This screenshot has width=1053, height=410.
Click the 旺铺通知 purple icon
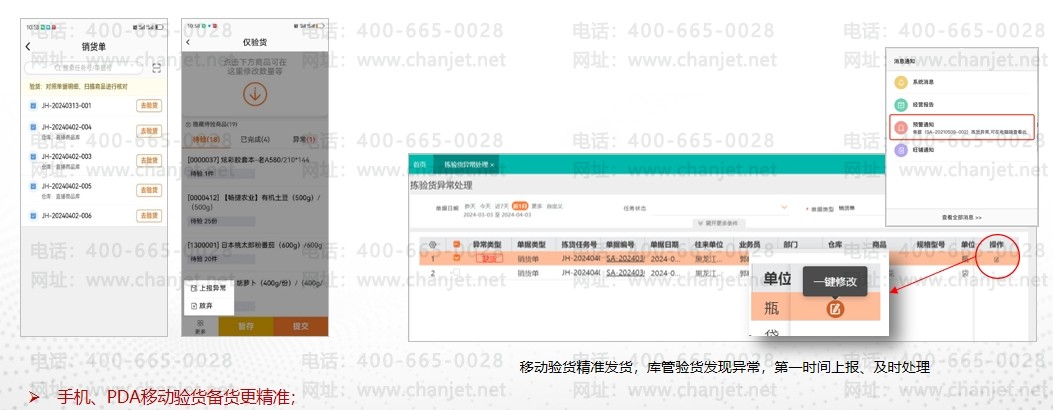tap(901, 151)
